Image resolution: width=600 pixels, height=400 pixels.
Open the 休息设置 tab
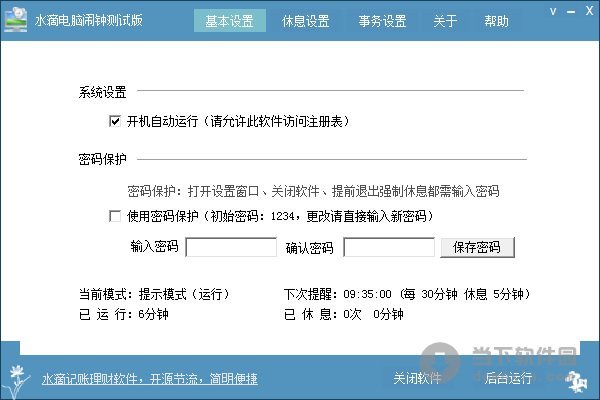pos(305,21)
